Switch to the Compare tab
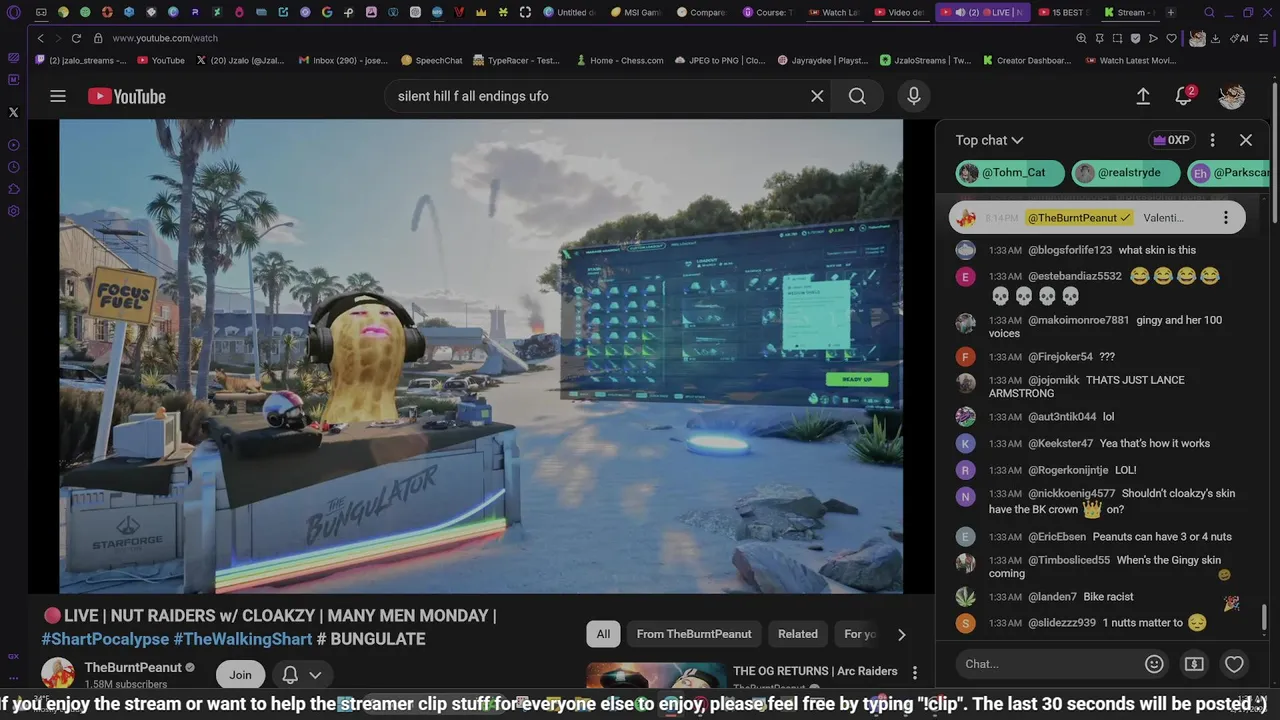This screenshot has height=720, width=1280. (x=701, y=13)
